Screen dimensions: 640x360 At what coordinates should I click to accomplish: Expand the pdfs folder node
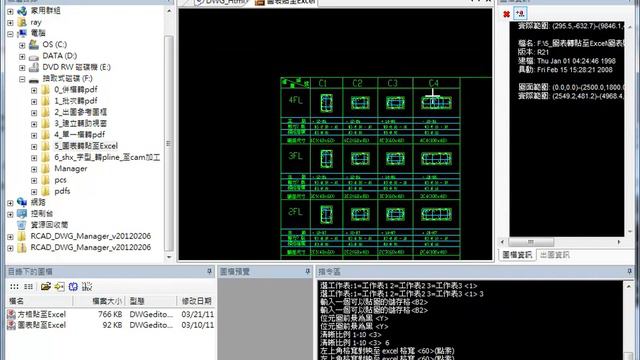34,192
